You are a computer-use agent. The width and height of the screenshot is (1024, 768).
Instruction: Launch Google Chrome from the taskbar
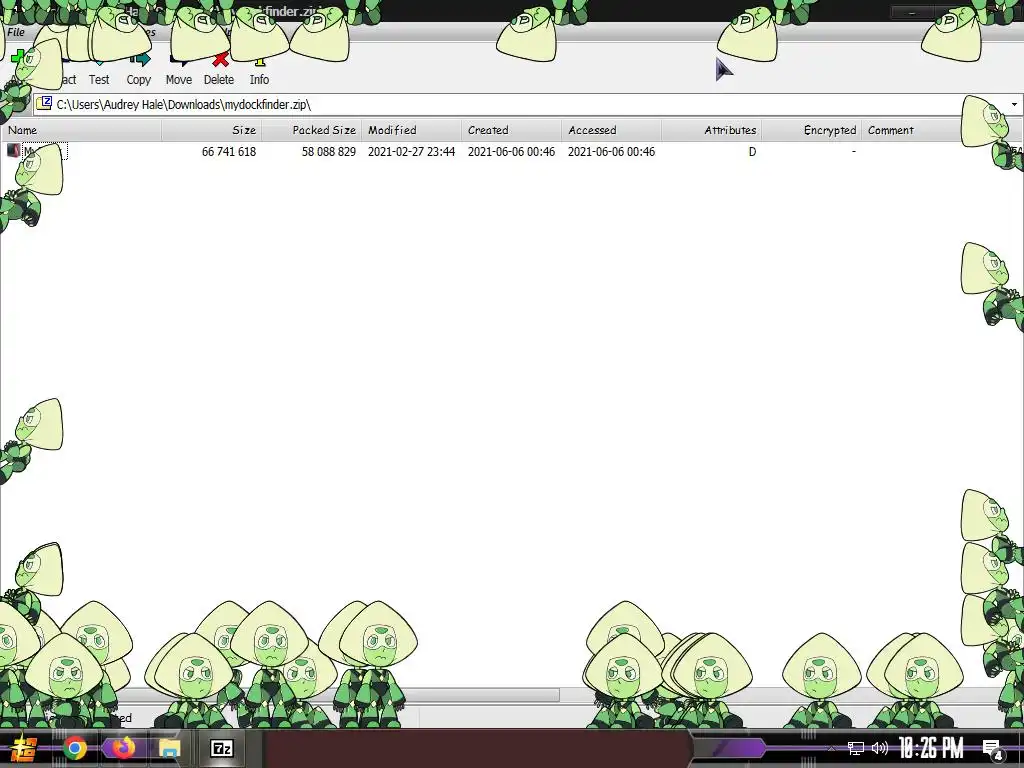[75, 748]
